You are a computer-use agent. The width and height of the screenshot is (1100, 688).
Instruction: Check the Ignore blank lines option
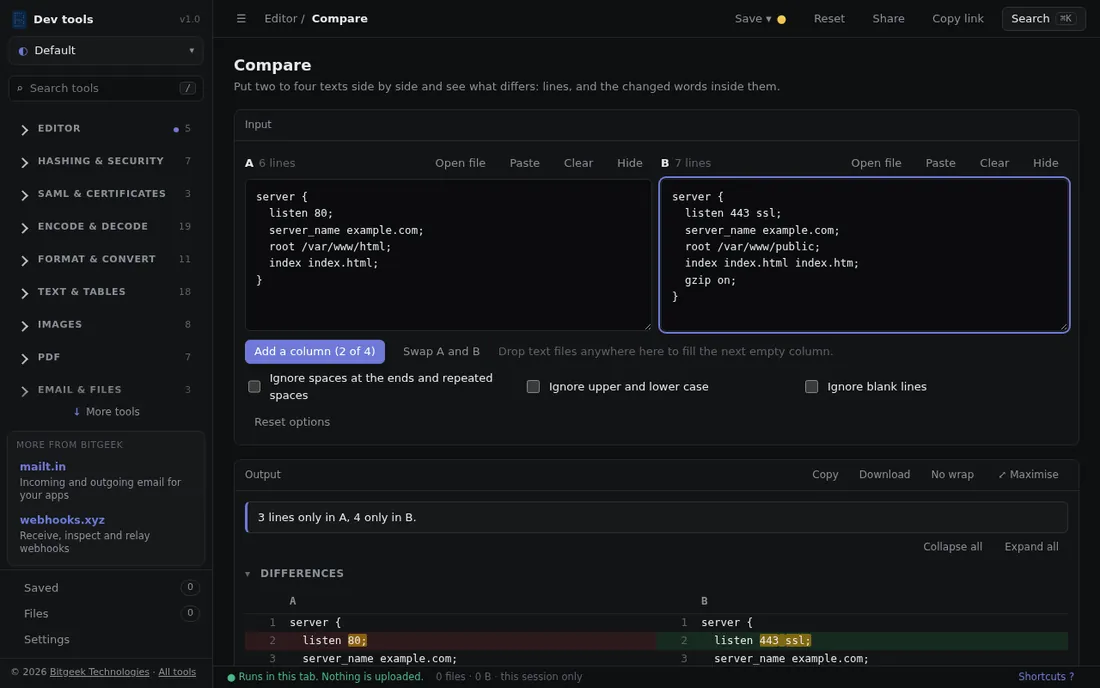tap(812, 386)
